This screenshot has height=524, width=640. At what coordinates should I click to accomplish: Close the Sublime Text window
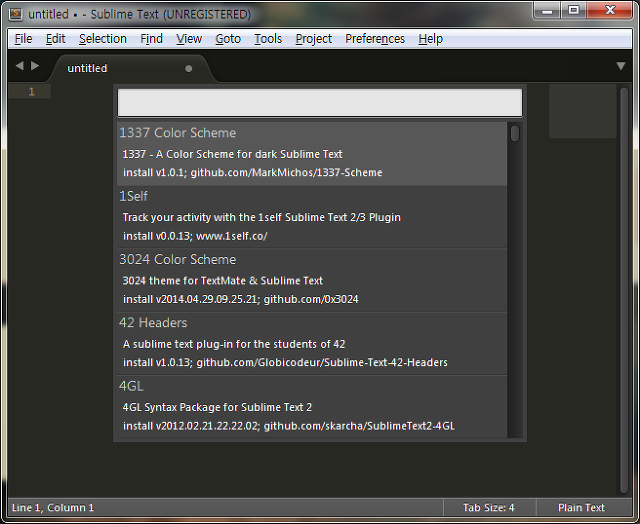[x=610, y=11]
